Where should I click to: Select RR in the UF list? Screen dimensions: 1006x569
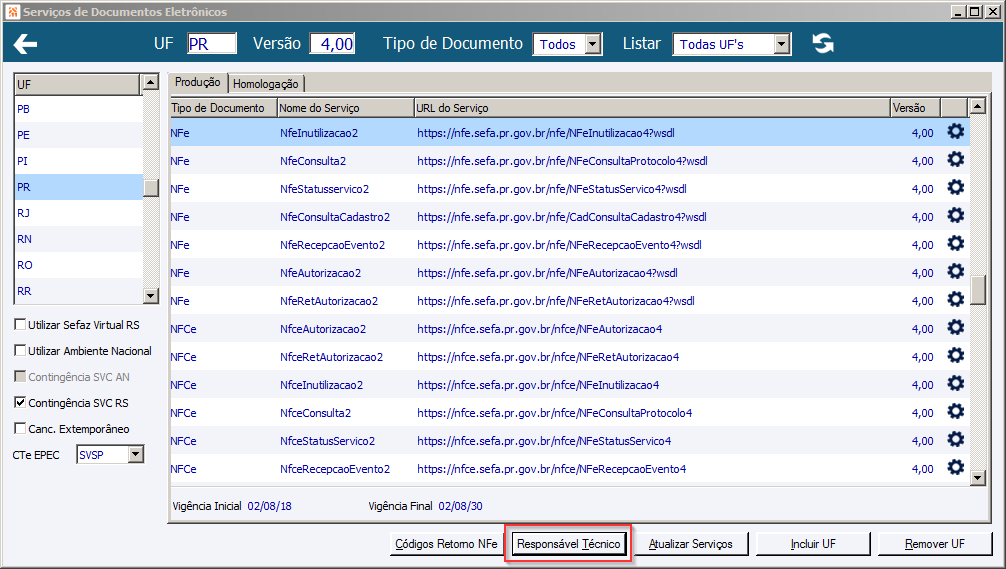(78, 291)
